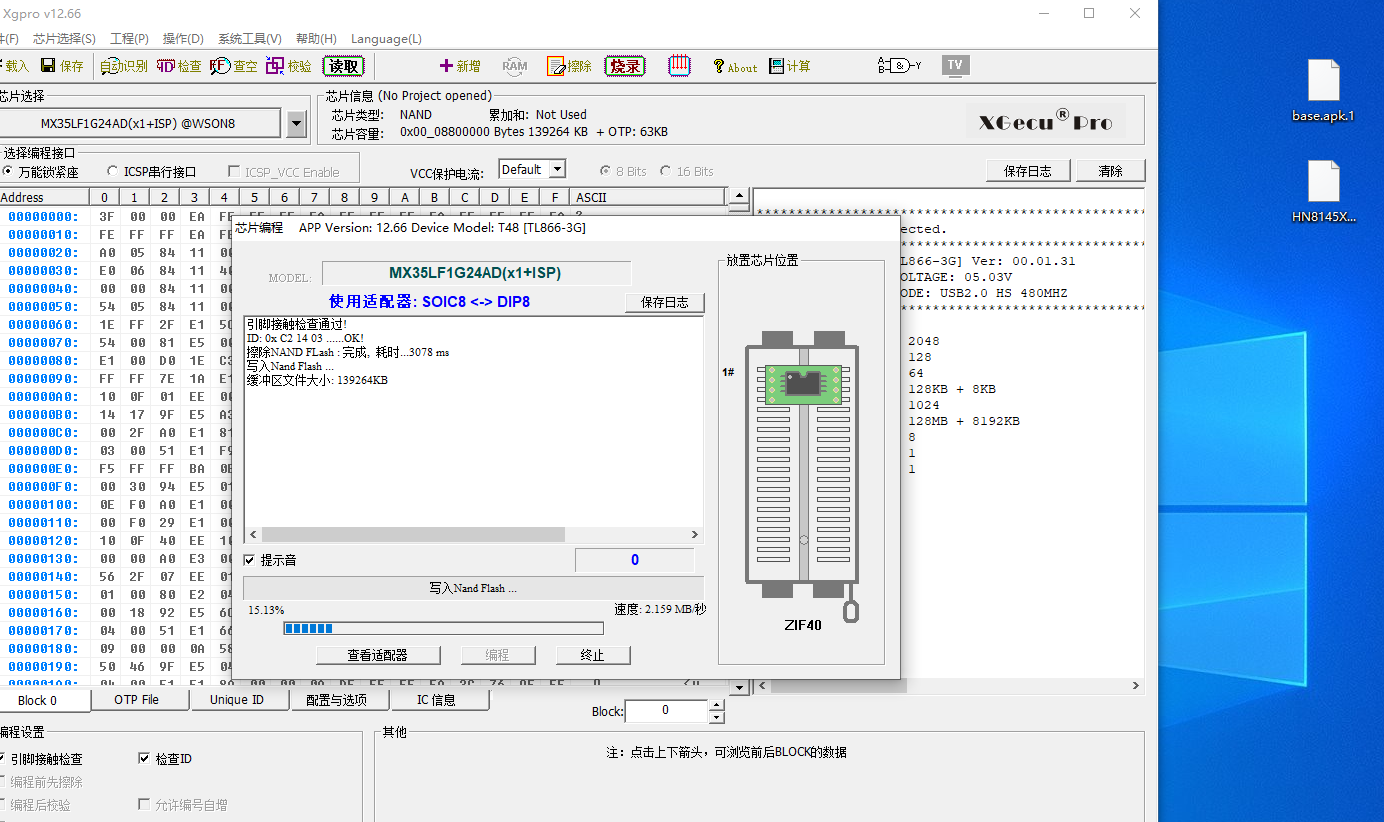
Task: Click the NAND write progress bar
Action: 443,628
